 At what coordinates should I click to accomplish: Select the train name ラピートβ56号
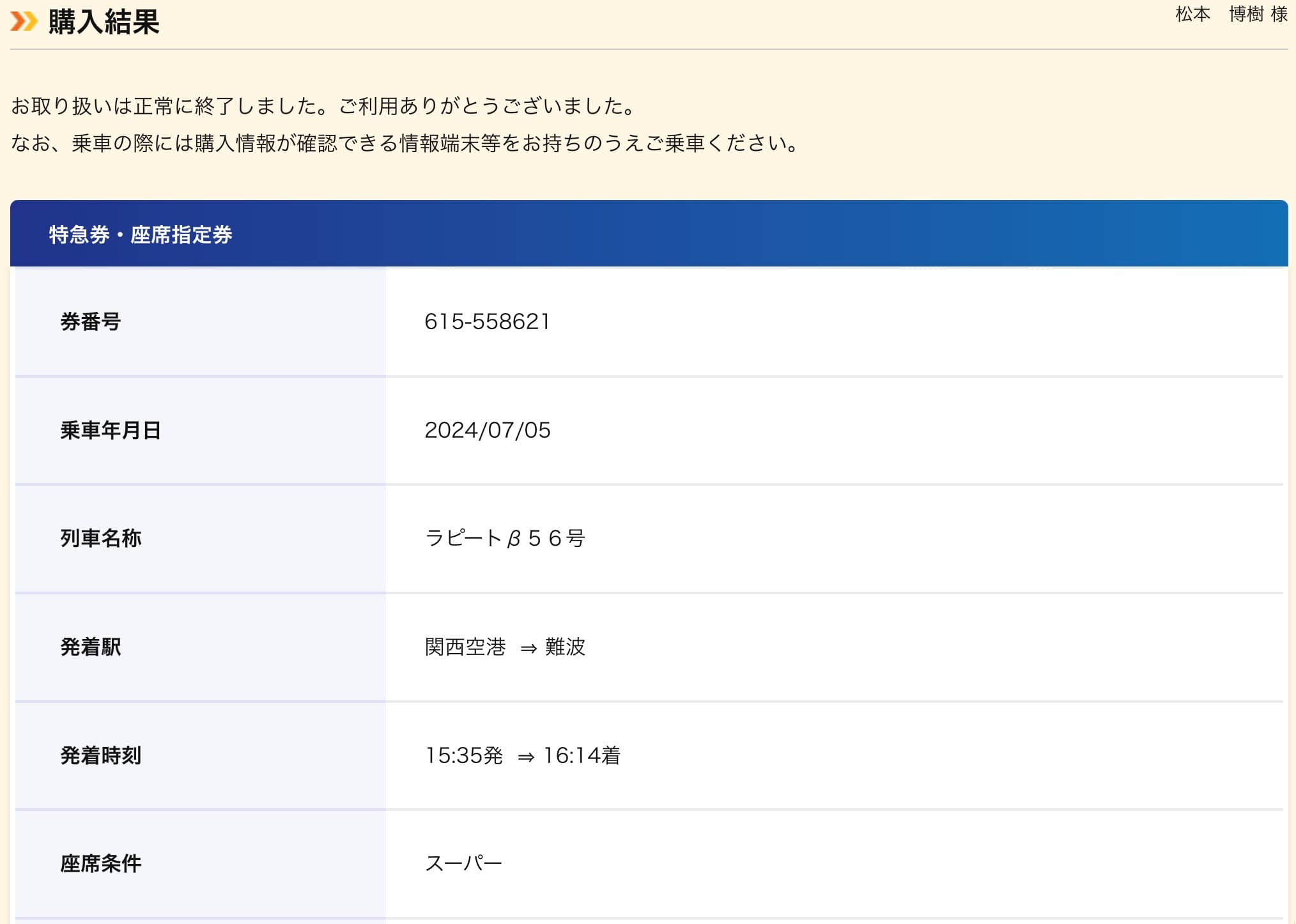point(505,538)
